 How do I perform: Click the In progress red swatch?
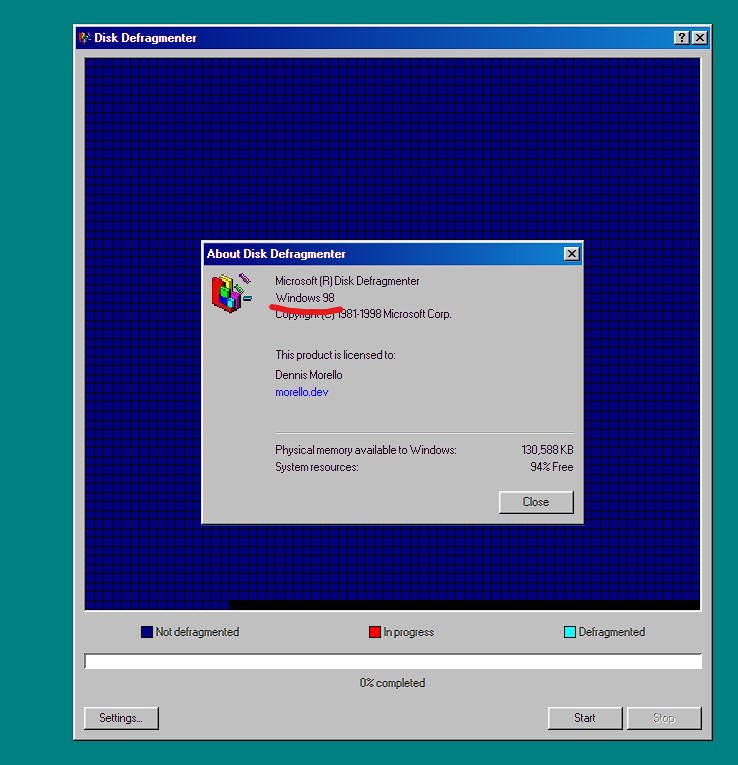tap(375, 632)
